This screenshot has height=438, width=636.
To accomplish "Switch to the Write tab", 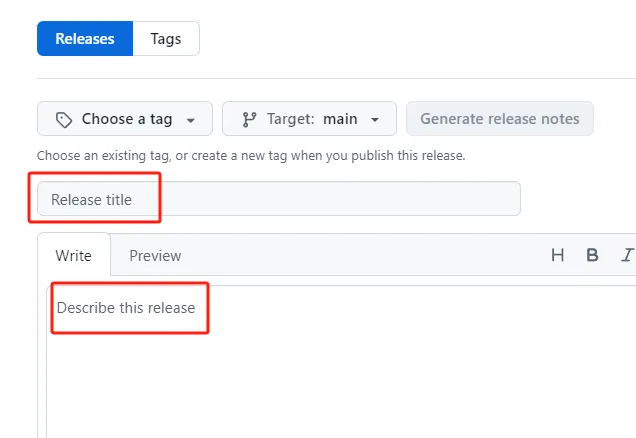I will coord(74,255).
